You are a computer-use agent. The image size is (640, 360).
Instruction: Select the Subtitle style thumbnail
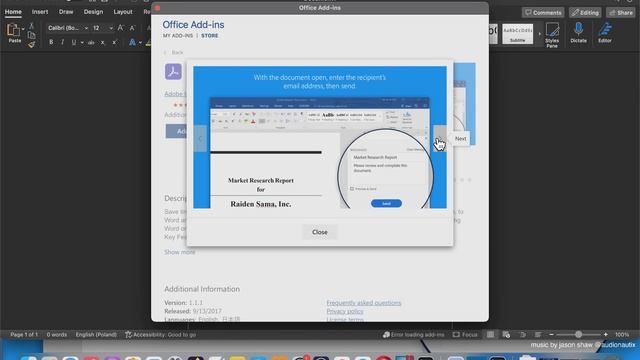pyautogui.click(x=518, y=33)
